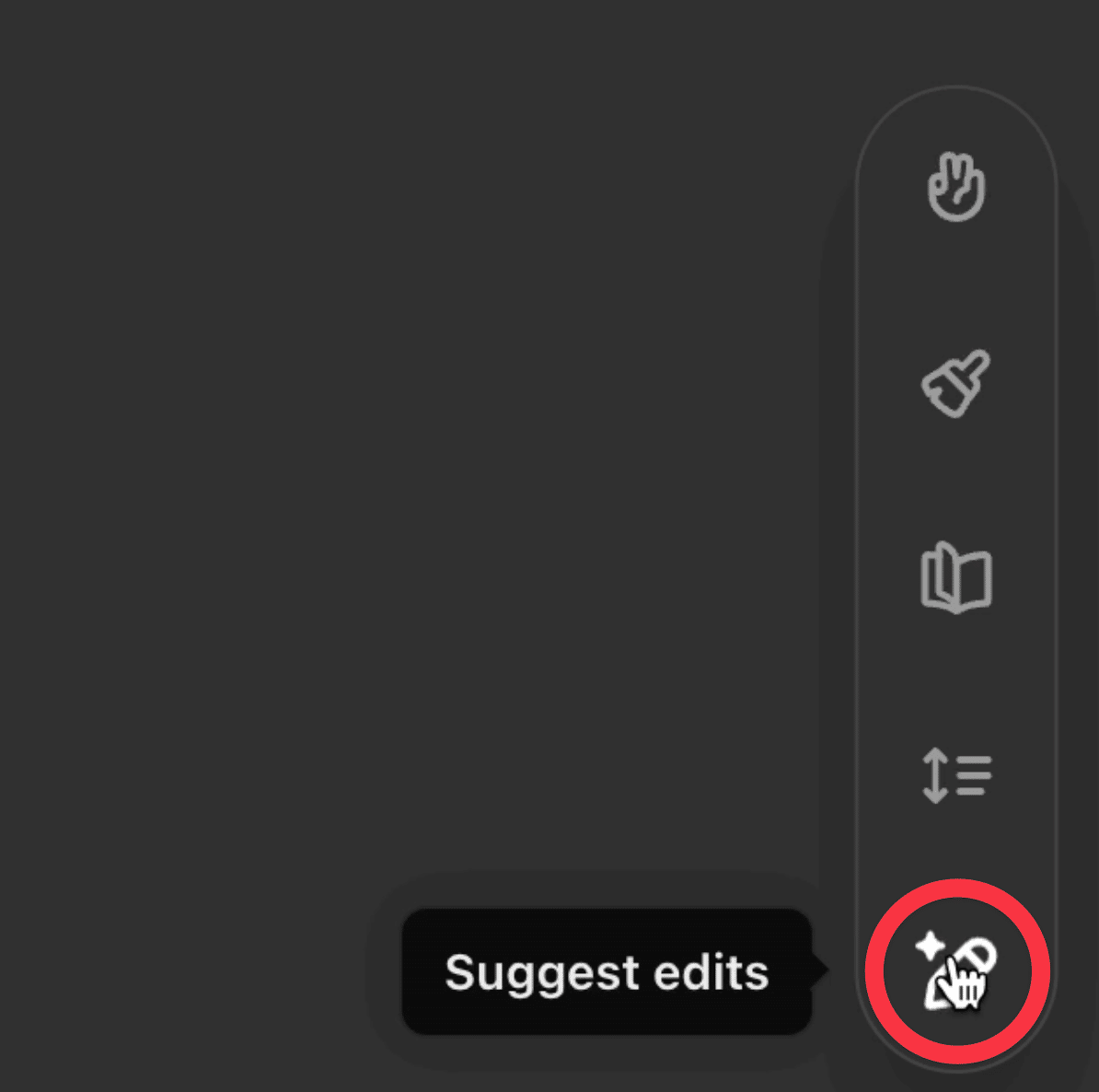Click the Suggest edits tooltip label
This screenshot has height=1092, width=1099.
[607, 972]
